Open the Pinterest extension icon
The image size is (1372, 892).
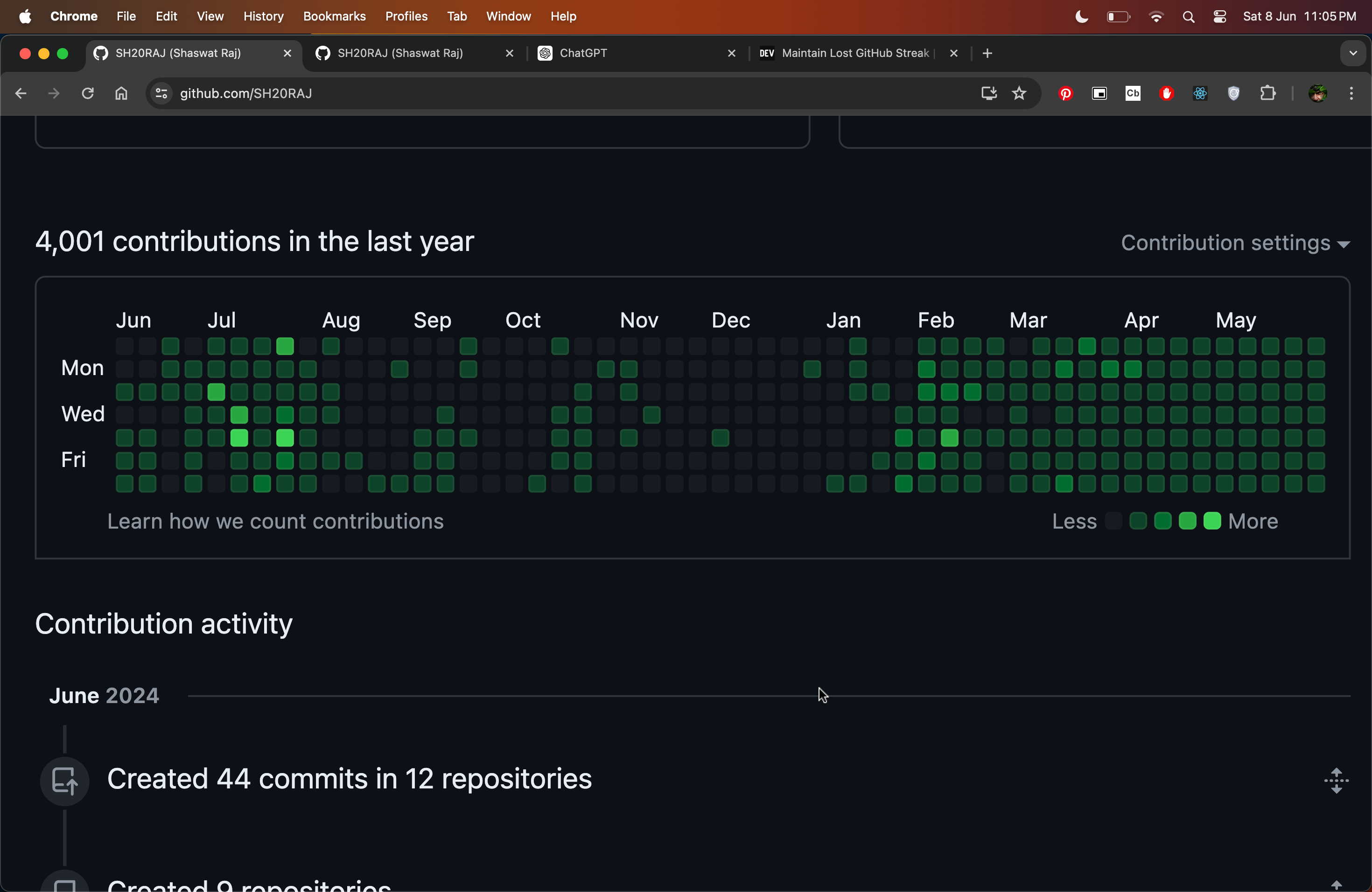point(1065,93)
